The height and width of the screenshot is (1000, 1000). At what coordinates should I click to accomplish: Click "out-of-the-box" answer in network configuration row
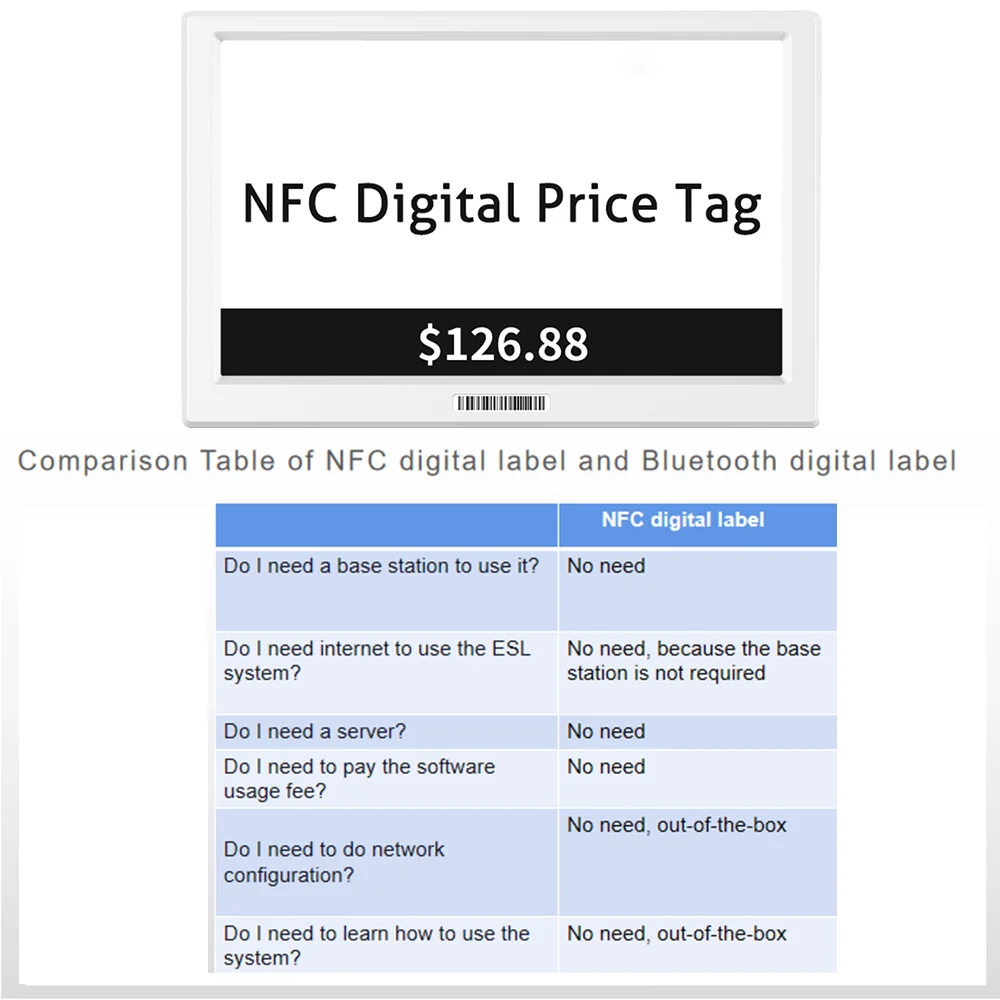pyautogui.click(x=722, y=825)
